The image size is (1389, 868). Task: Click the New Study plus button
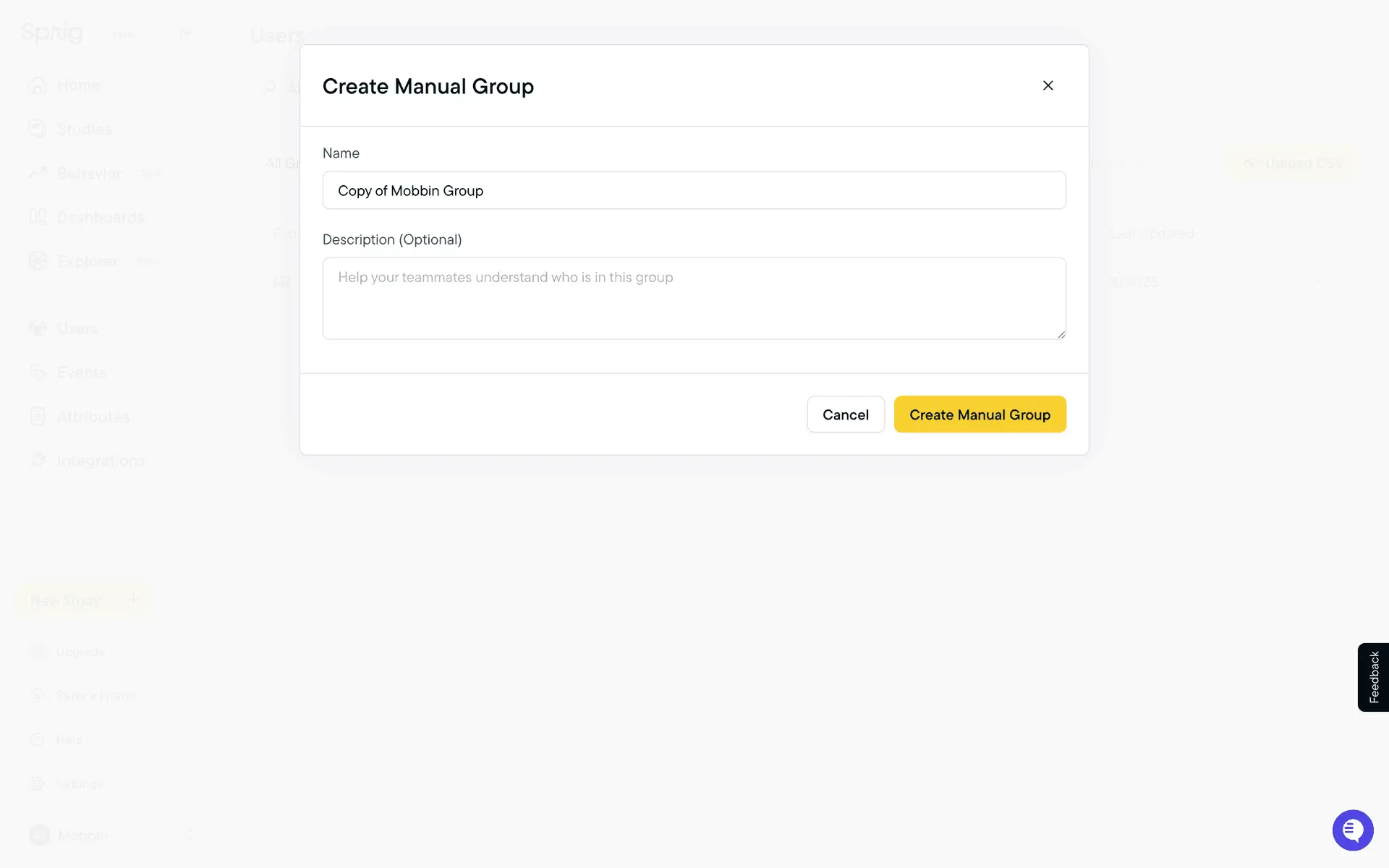click(133, 600)
